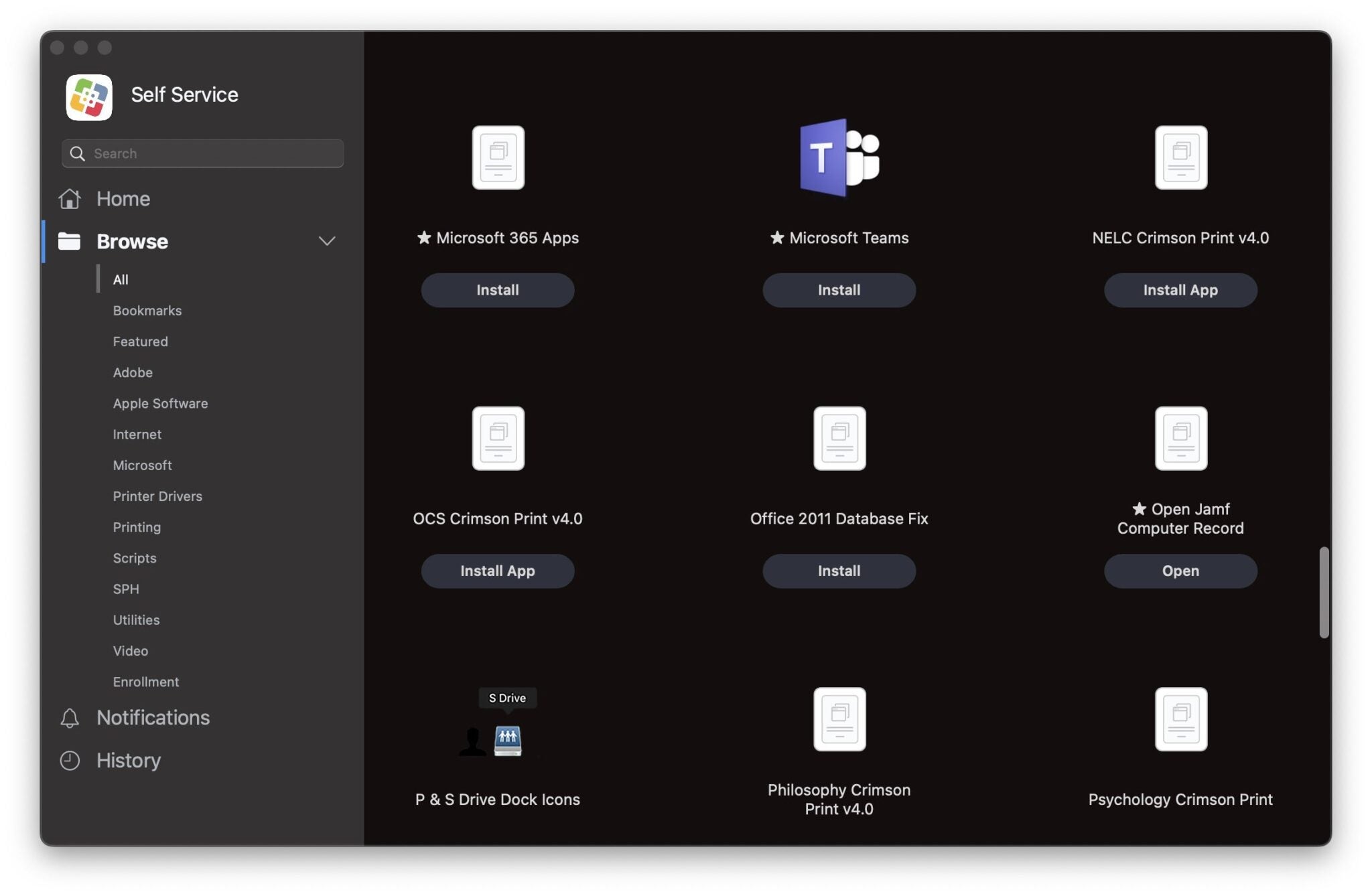
Task: Click the Microsoft Teams app icon
Action: click(x=839, y=157)
